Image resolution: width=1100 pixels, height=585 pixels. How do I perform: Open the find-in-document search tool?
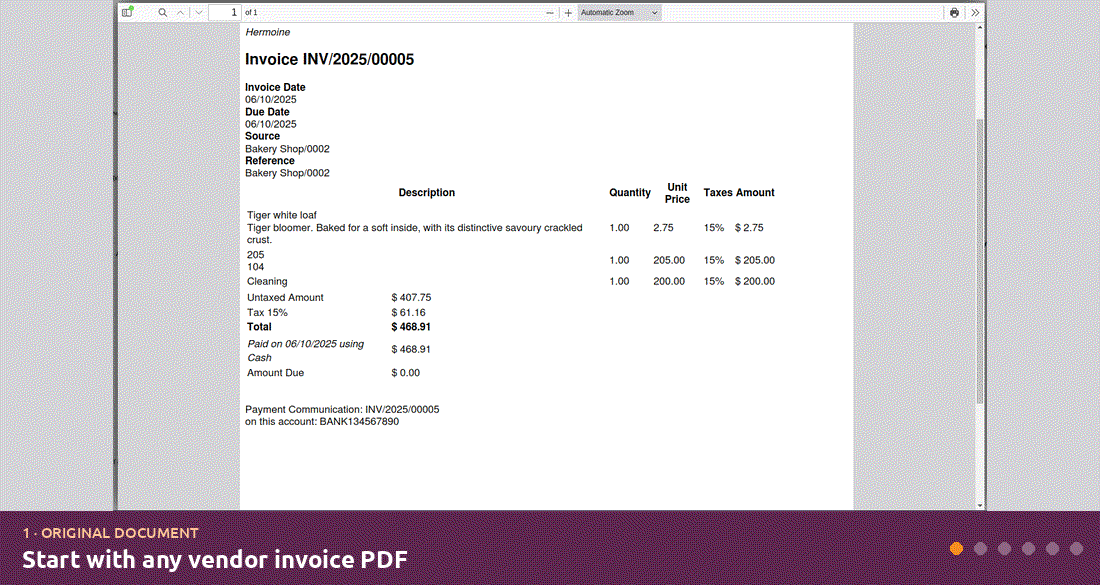163,13
